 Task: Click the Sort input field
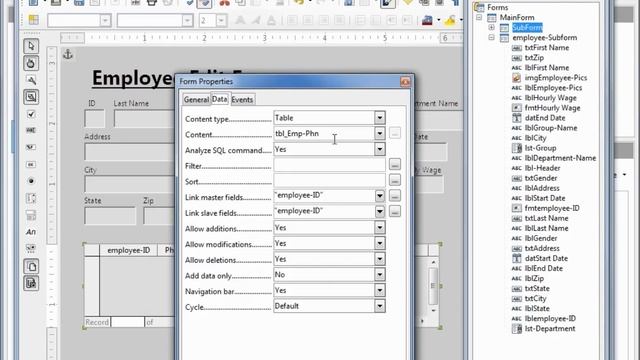tap(329, 180)
